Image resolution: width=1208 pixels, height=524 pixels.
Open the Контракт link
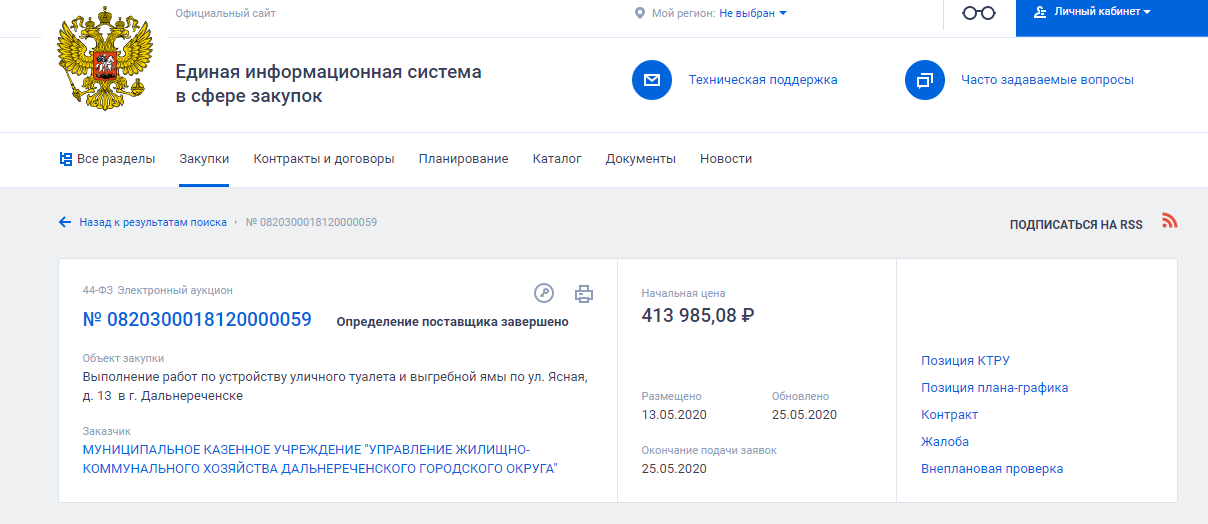pos(949,415)
